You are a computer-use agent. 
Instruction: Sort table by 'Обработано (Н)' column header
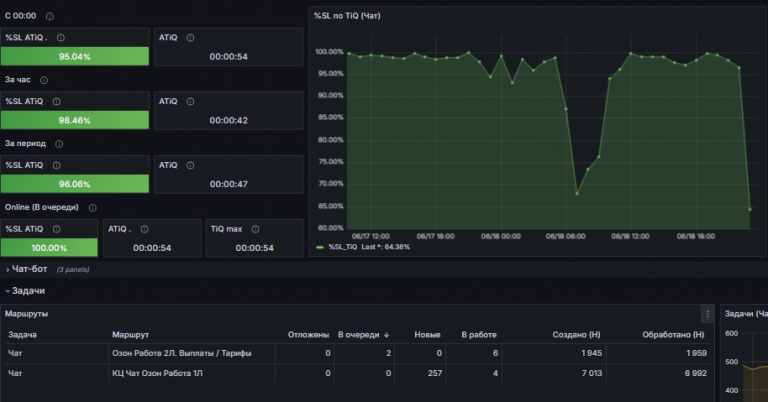(x=673, y=335)
